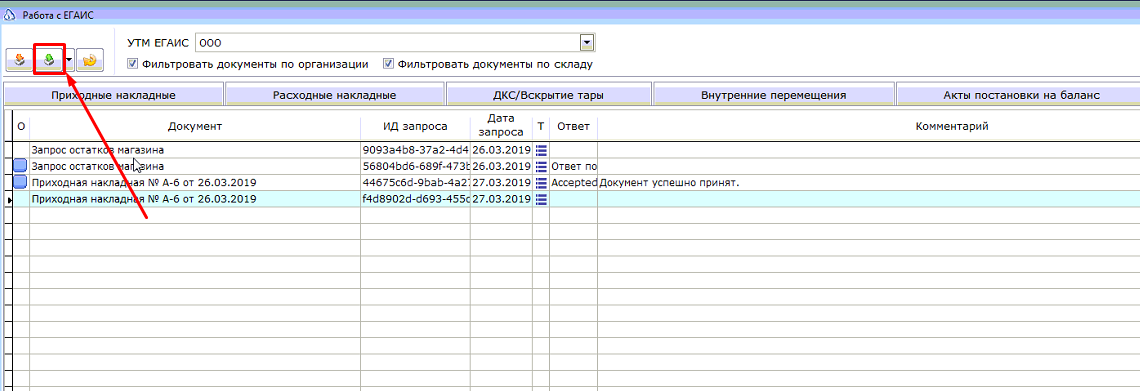
Task: Open the list icon for request 9093a4b8
Action: [x=541, y=150]
